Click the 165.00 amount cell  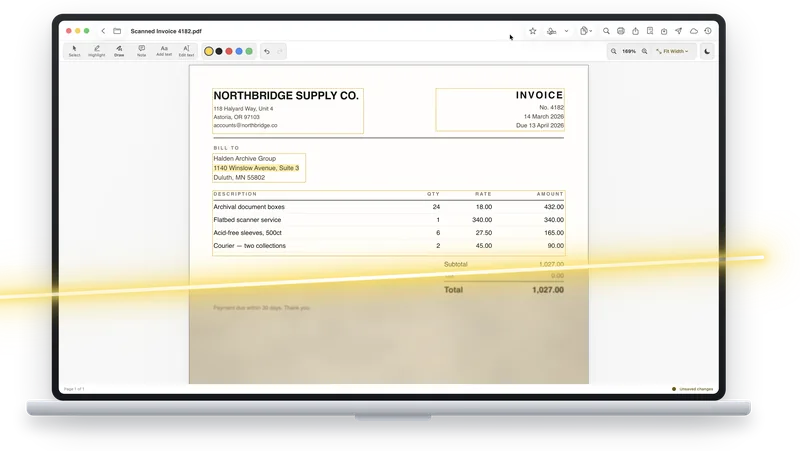click(x=554, y=233)
